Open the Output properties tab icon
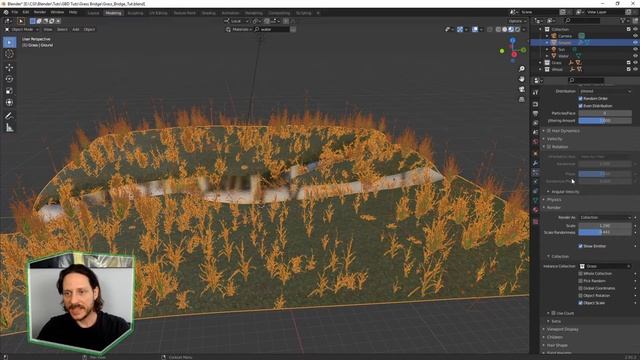This screenshot has width=640, height=360. pyautogui.click(x=536, y=113)
